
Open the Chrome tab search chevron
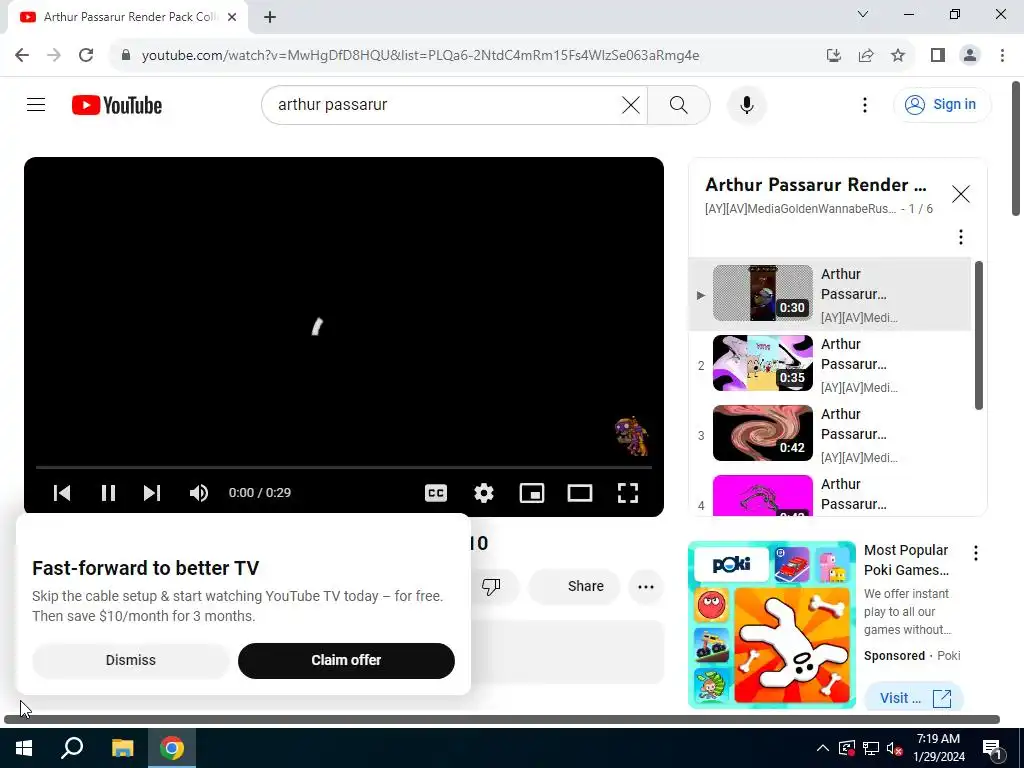(863, 14)
